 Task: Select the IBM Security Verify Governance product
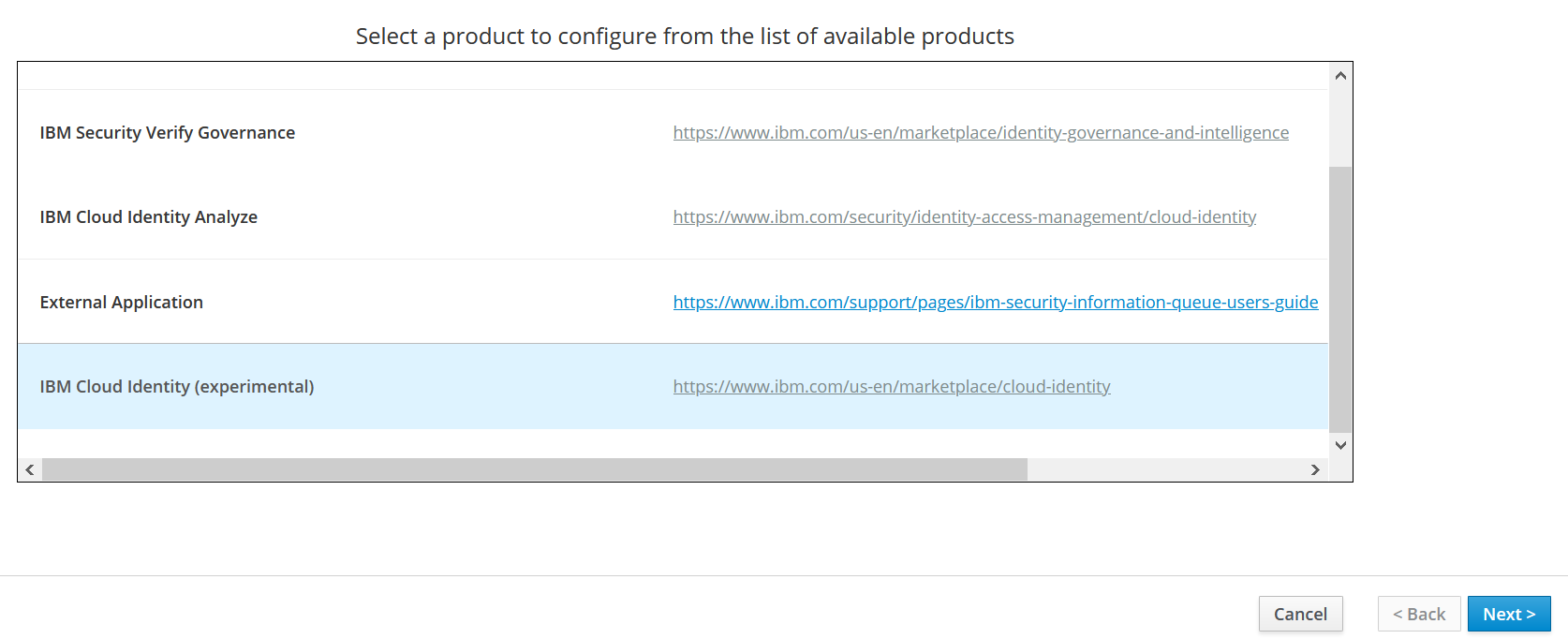(168, 133)
